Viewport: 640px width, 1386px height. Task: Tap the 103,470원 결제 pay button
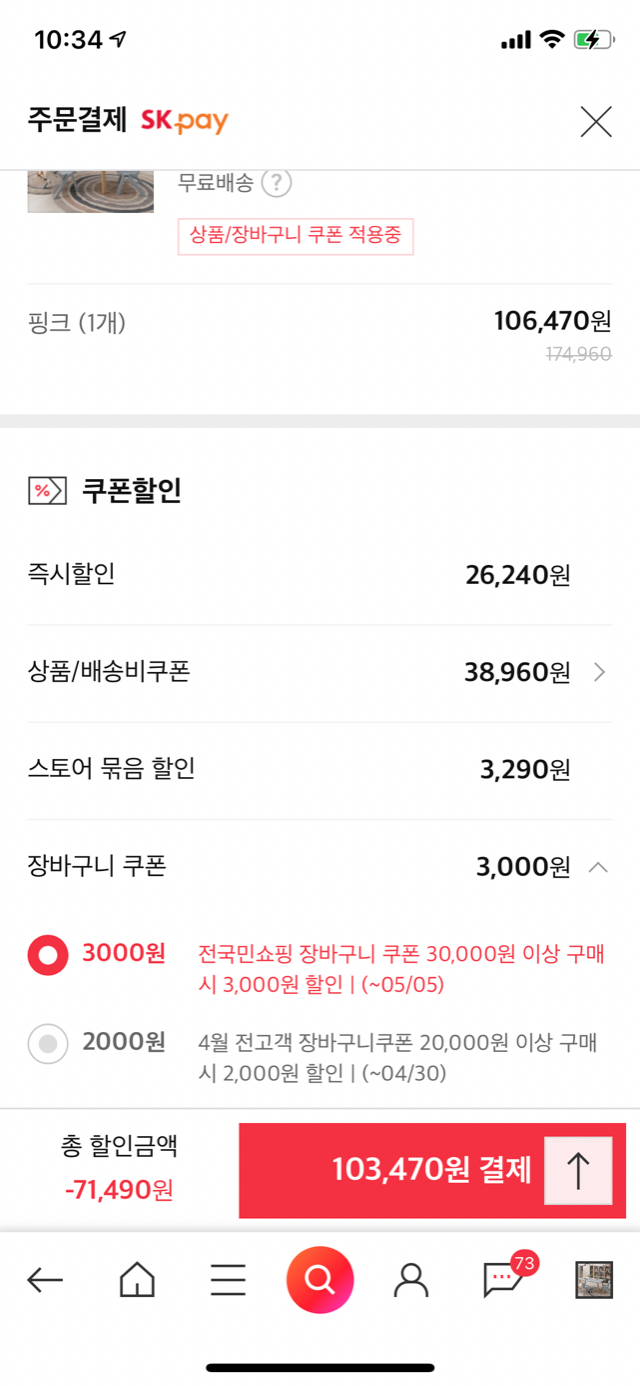432,1170
